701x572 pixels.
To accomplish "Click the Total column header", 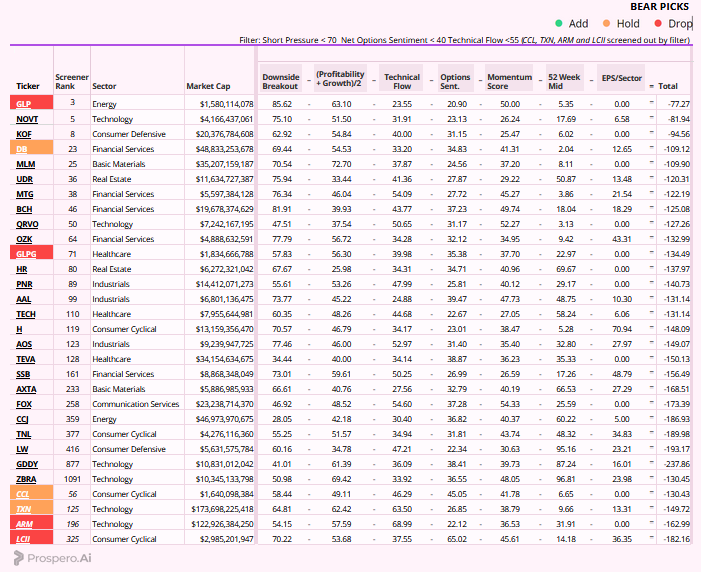I will click(668, 86).
